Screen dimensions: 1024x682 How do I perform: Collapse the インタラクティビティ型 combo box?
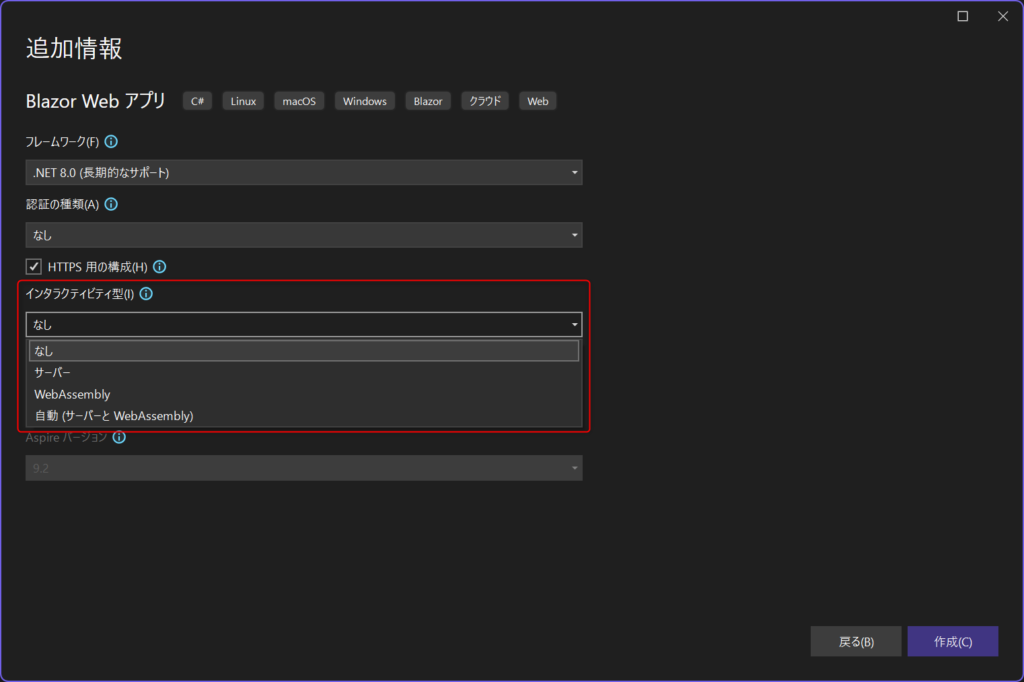pos(304,324)
